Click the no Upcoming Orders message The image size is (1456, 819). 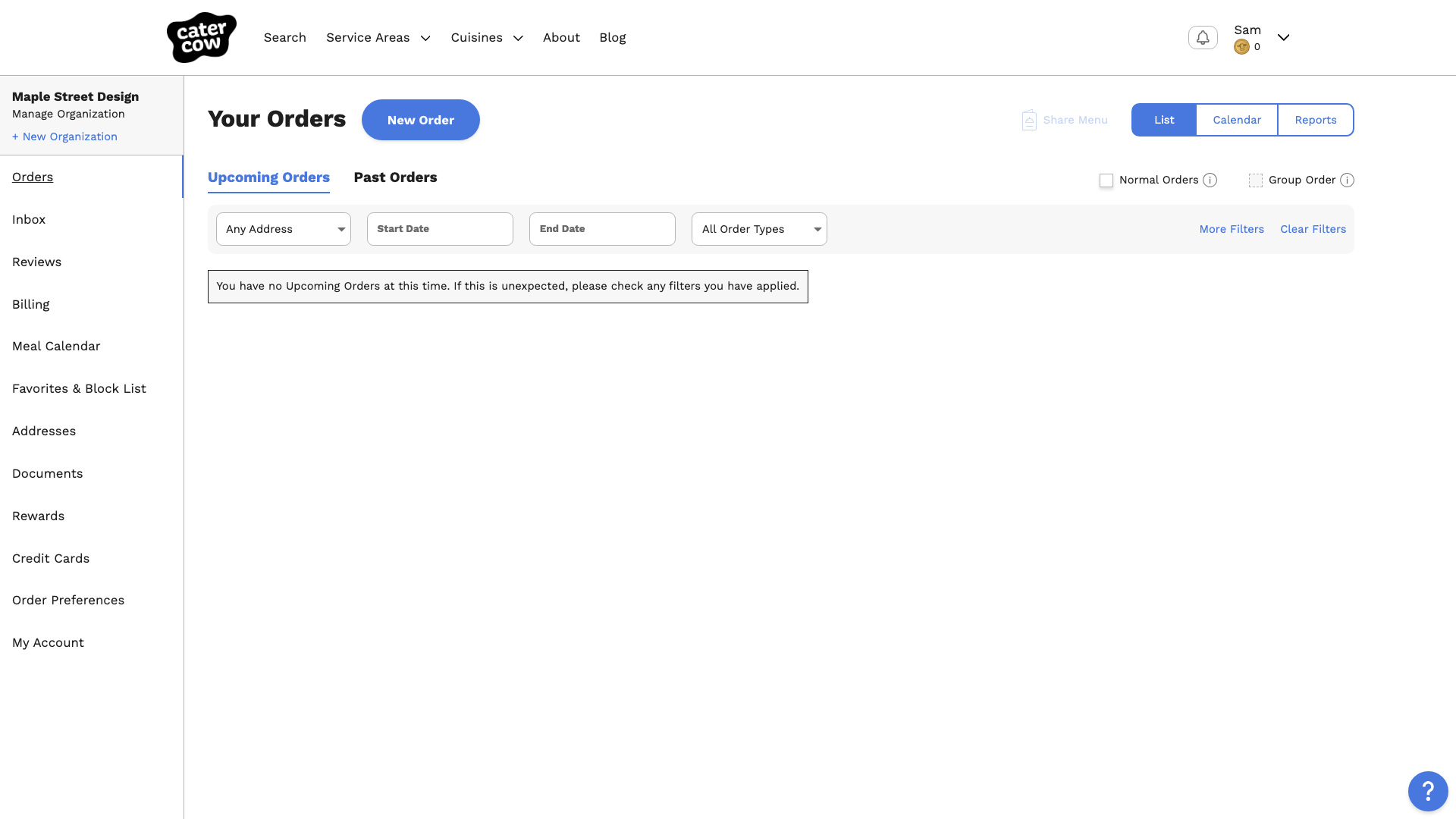[x=508, y=287]
